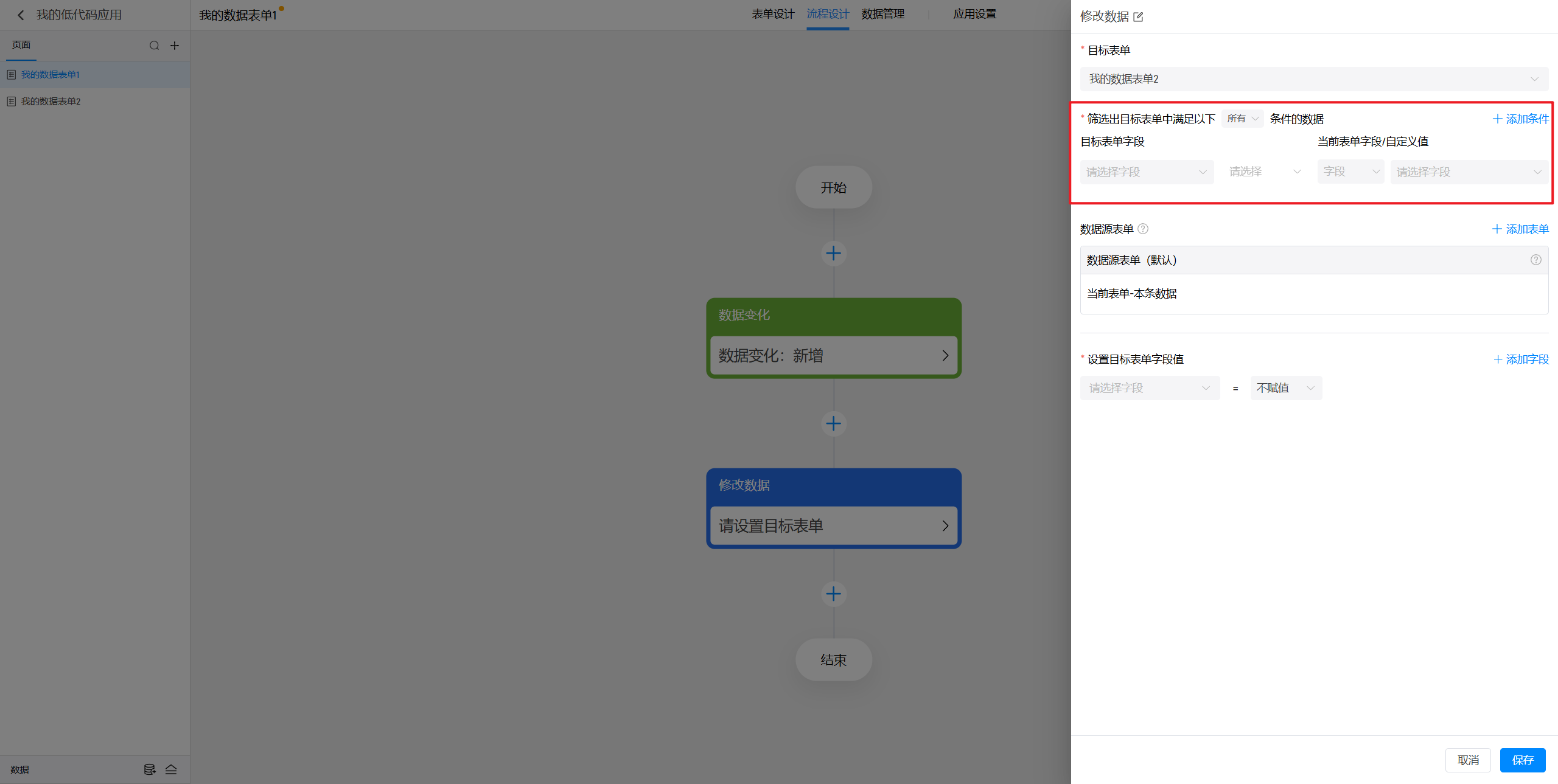Click the help icon next to 数据源表单
Image resolution: width=1558 pixels, height=784 pixels.
point(1143,229)
